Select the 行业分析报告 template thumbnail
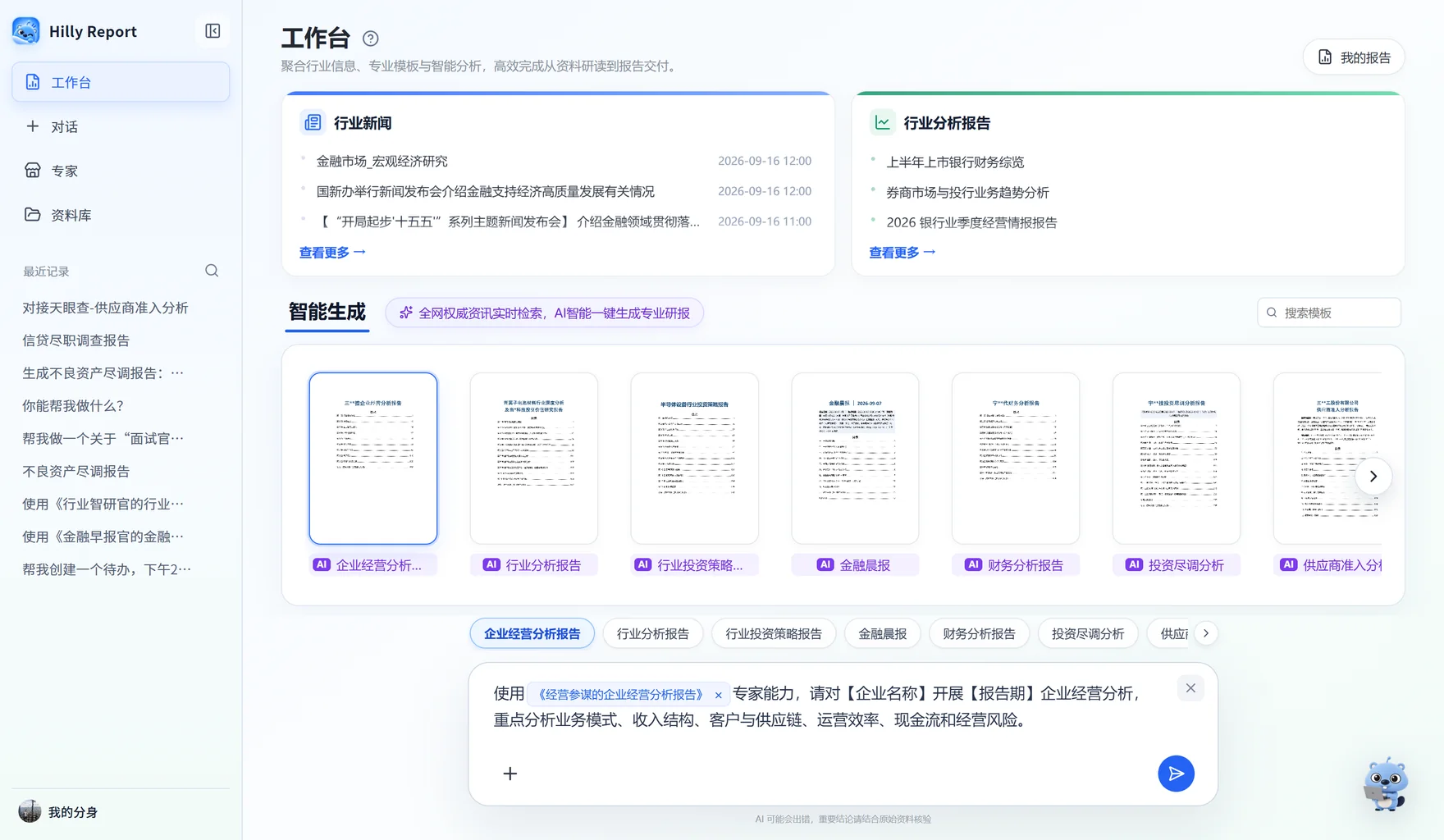The width and height of the screenshot is (1444, 840). [534, 459]
